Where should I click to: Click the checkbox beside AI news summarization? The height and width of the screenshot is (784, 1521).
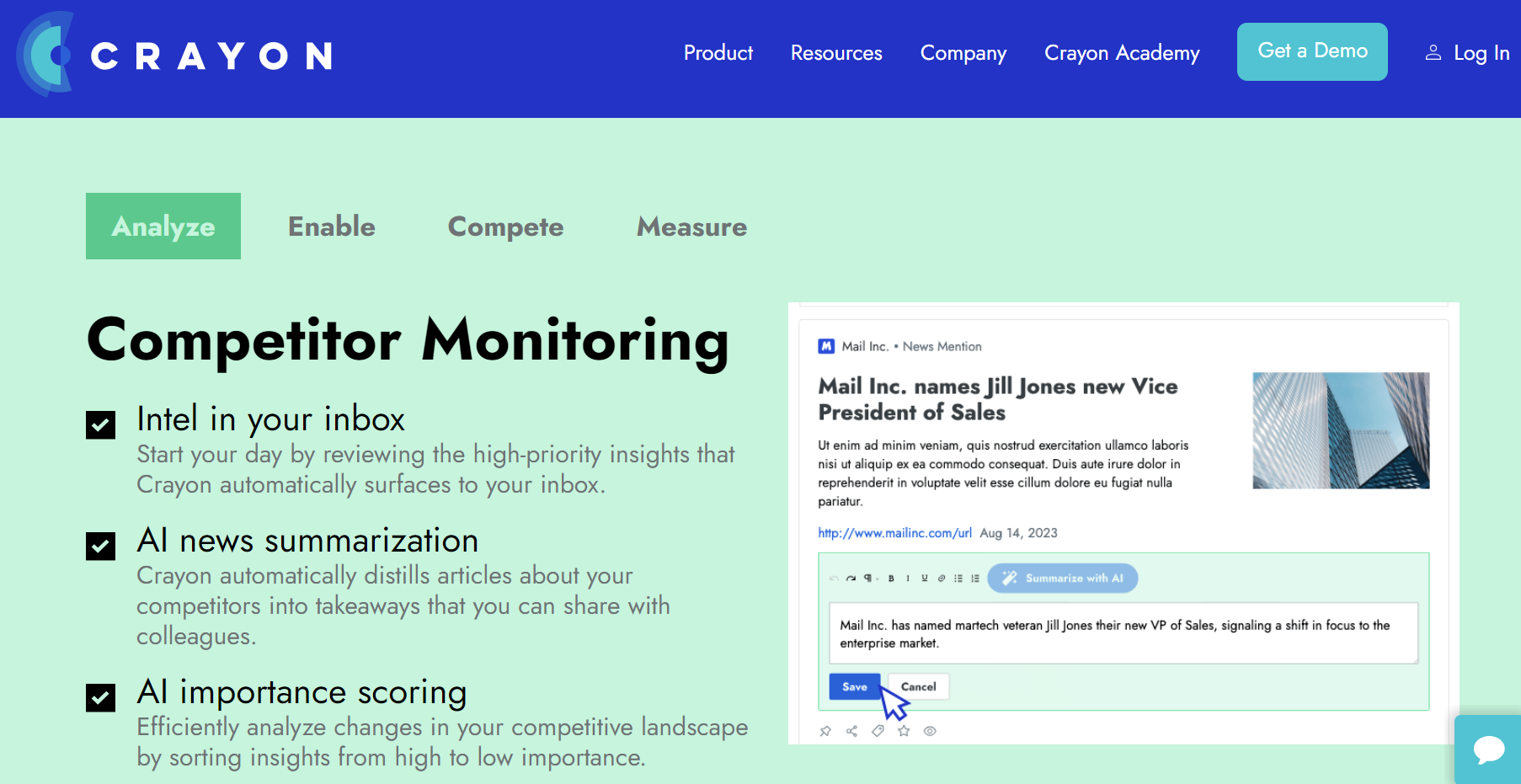click(x=101, y=546)
